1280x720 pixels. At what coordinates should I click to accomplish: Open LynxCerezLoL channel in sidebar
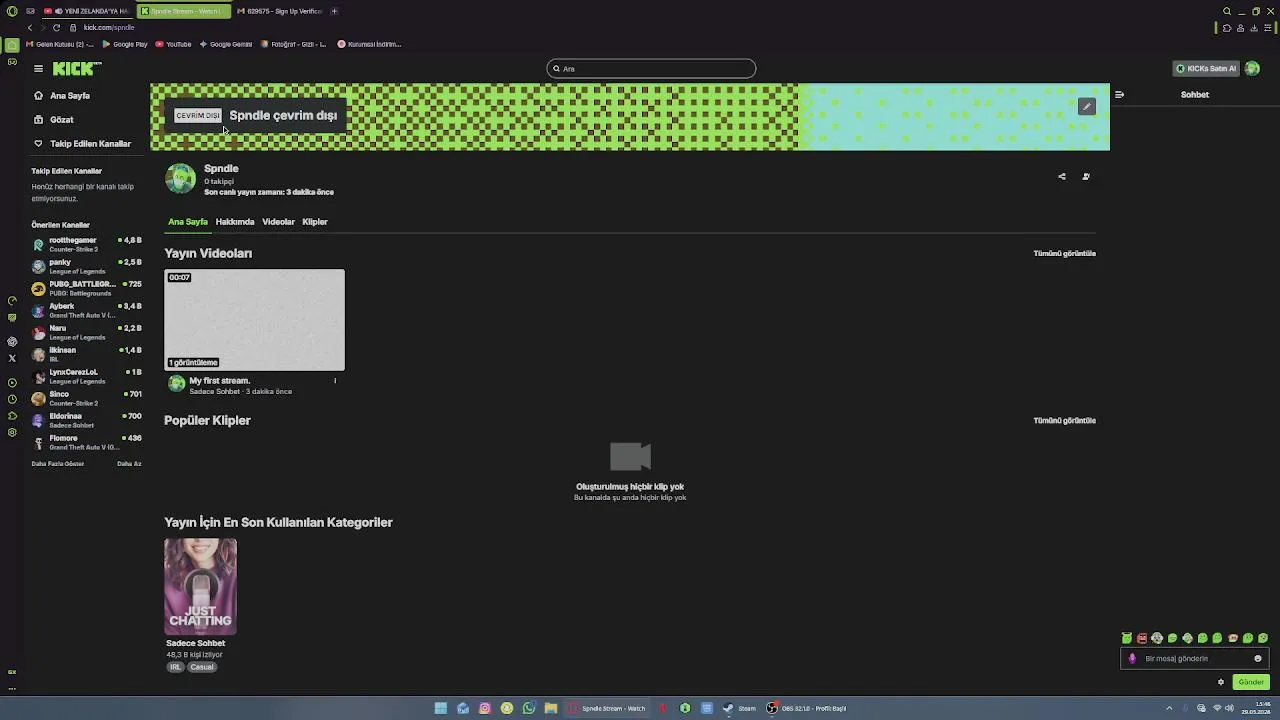click(x=86, y=376)
